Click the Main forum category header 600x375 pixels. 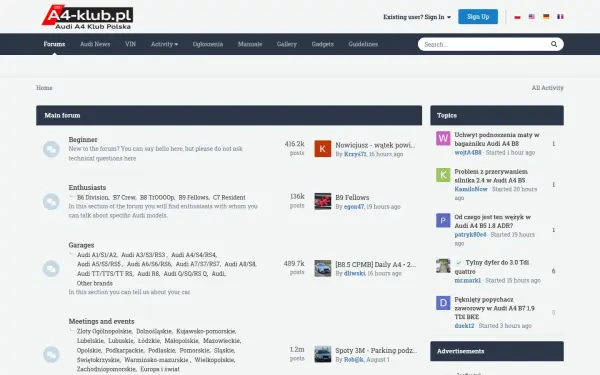coord(229,115)
